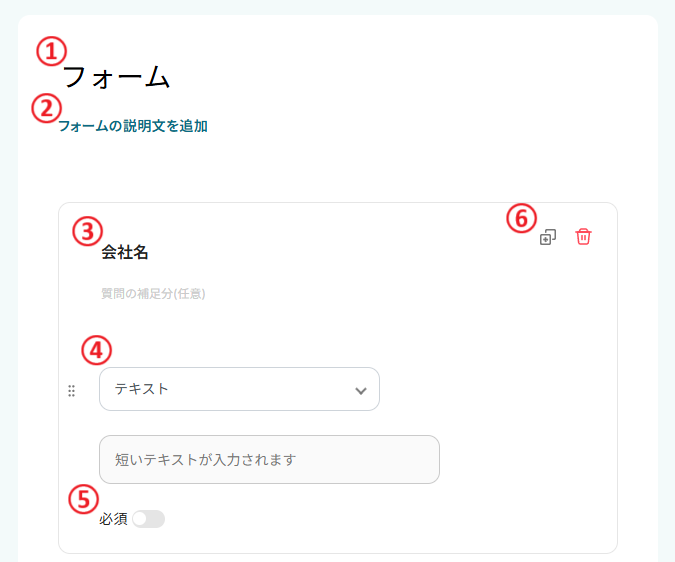Click the 短いテキストが入力されます preview box
This screenshot has width=675, height=562.
point(269,460)
